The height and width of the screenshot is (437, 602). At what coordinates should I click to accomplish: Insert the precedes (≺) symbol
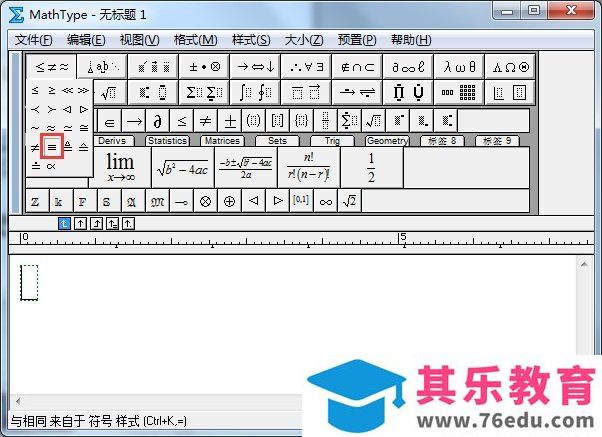tap(35, 110)
